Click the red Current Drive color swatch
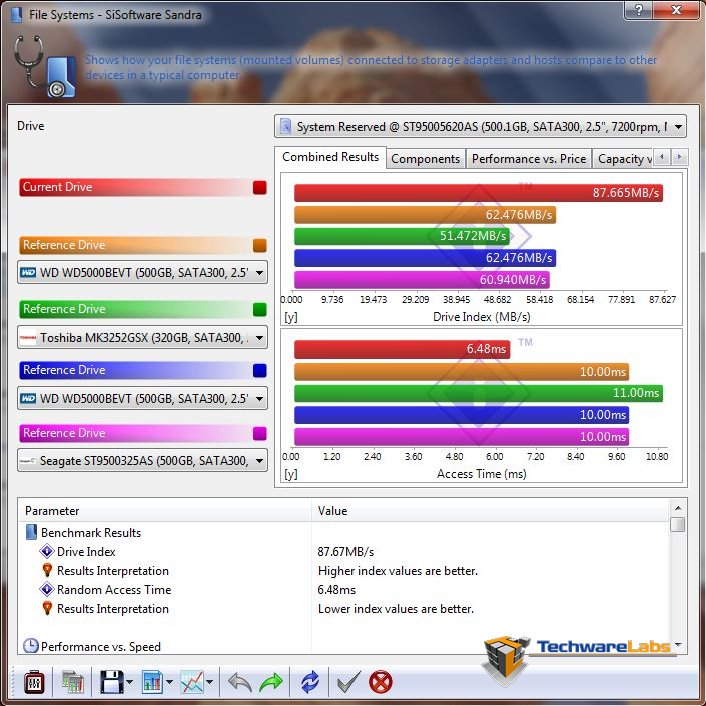Screen dimensions: 706x706 pos(260,187)
